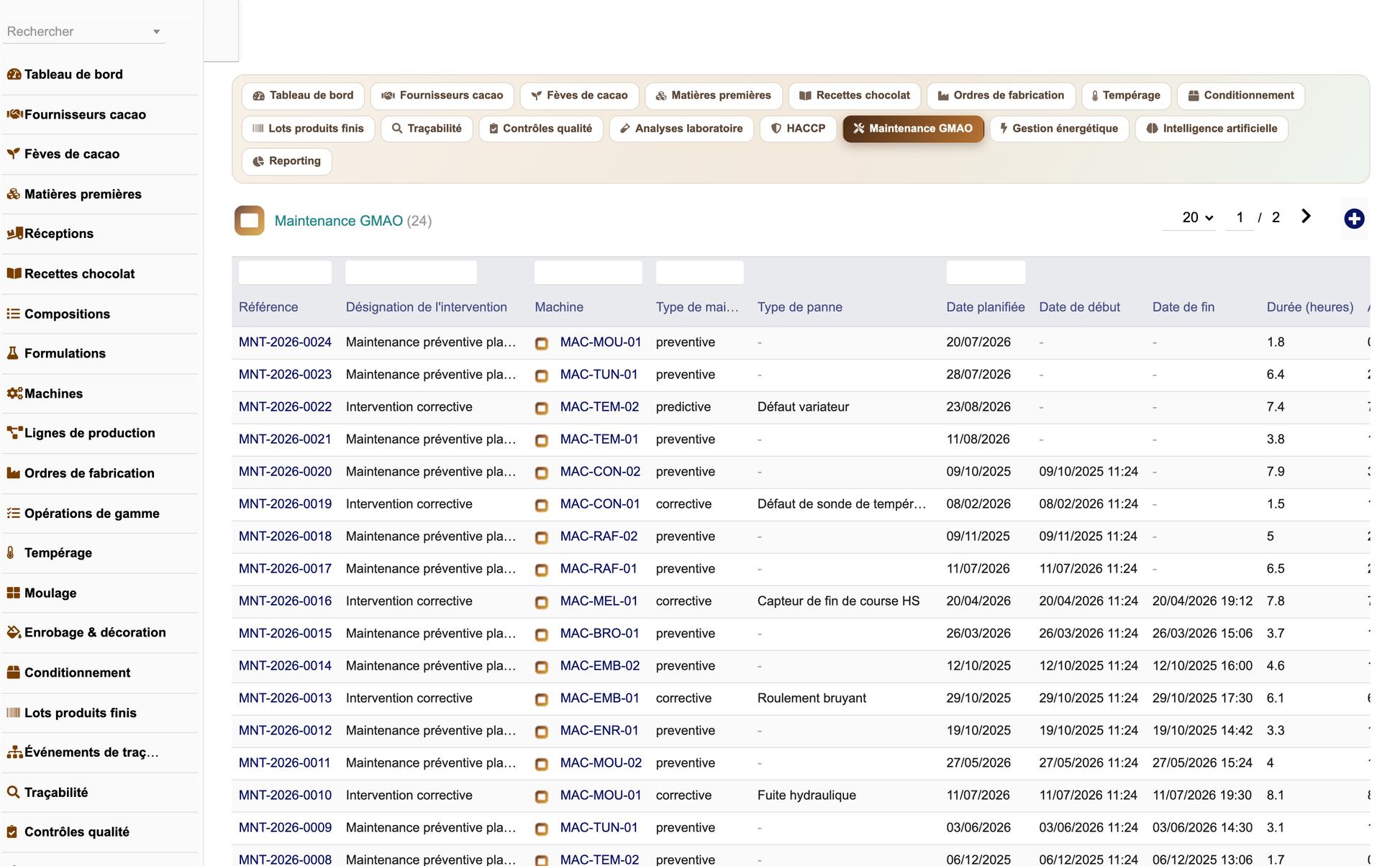The image size is (1400, 866).
Task: Click the blue add record plus icon
Action: point(1354,219)
